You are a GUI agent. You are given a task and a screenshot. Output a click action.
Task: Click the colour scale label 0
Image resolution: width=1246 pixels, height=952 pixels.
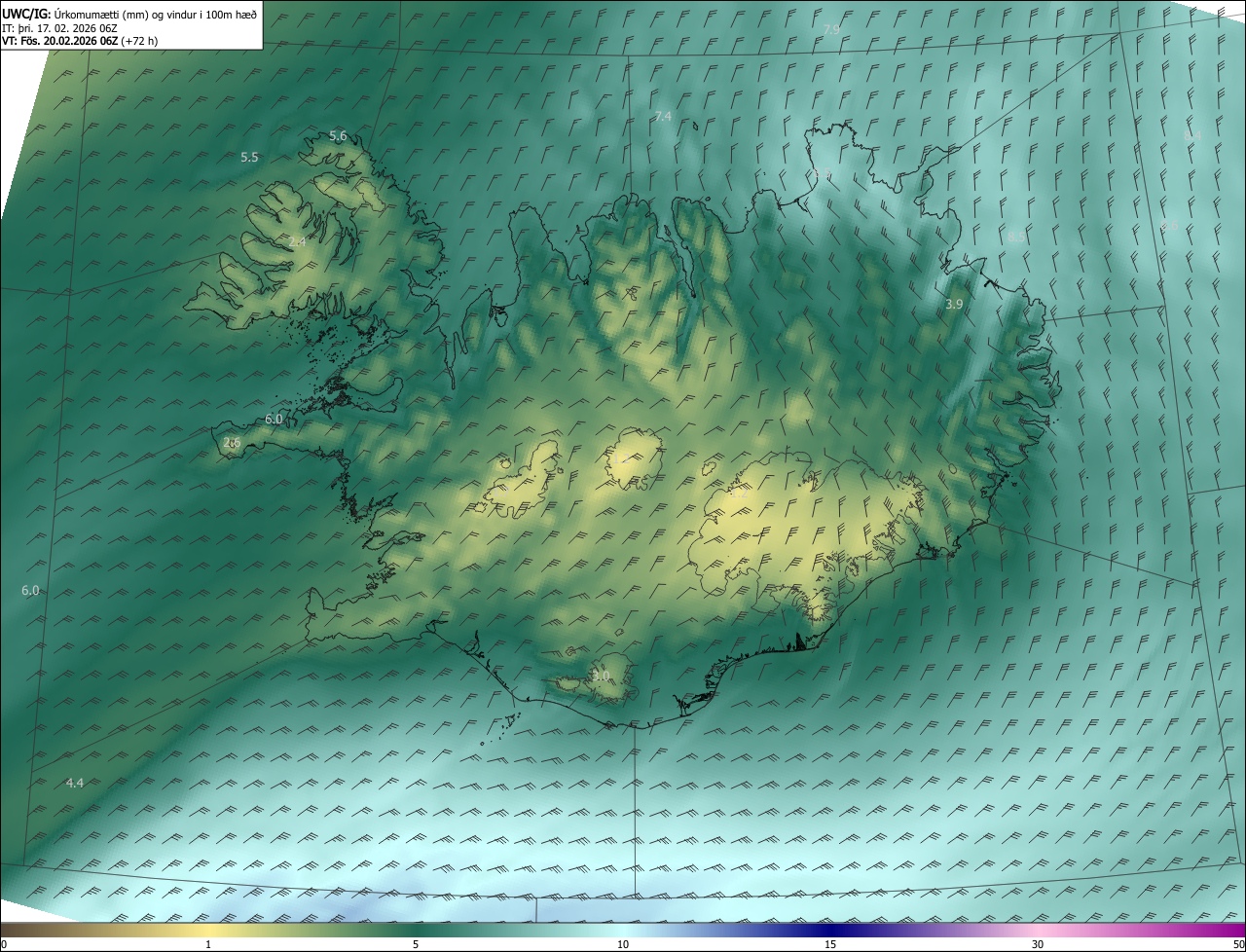(x=3, y=944)
